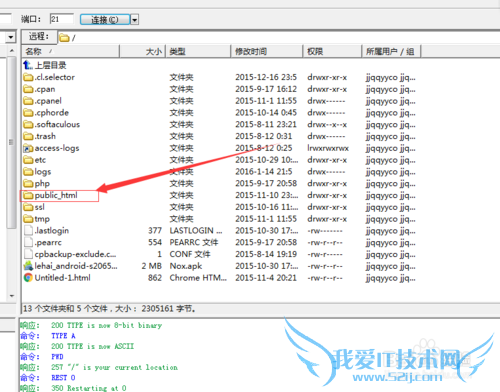The image size is (500, 392).
Task: Select the ssl folder icon
Action: pyautogui.click(x=28, y=207)
